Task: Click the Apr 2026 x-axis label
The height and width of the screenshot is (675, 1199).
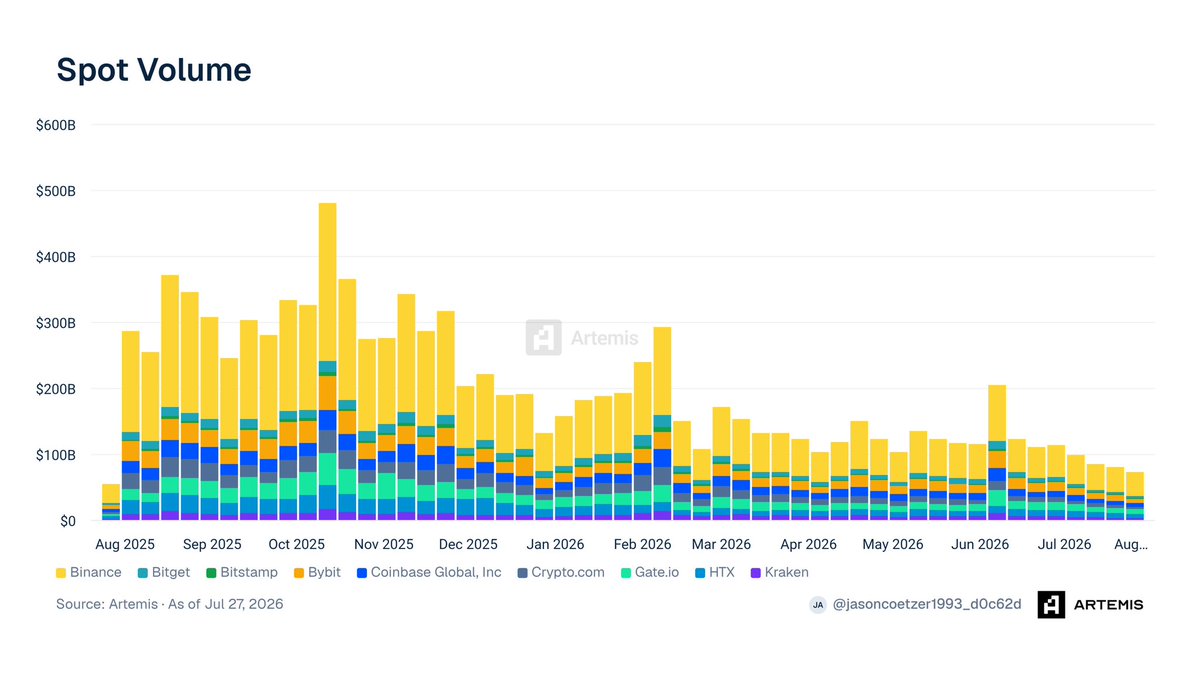Action: pyautogui.click(x=808, y=544)
